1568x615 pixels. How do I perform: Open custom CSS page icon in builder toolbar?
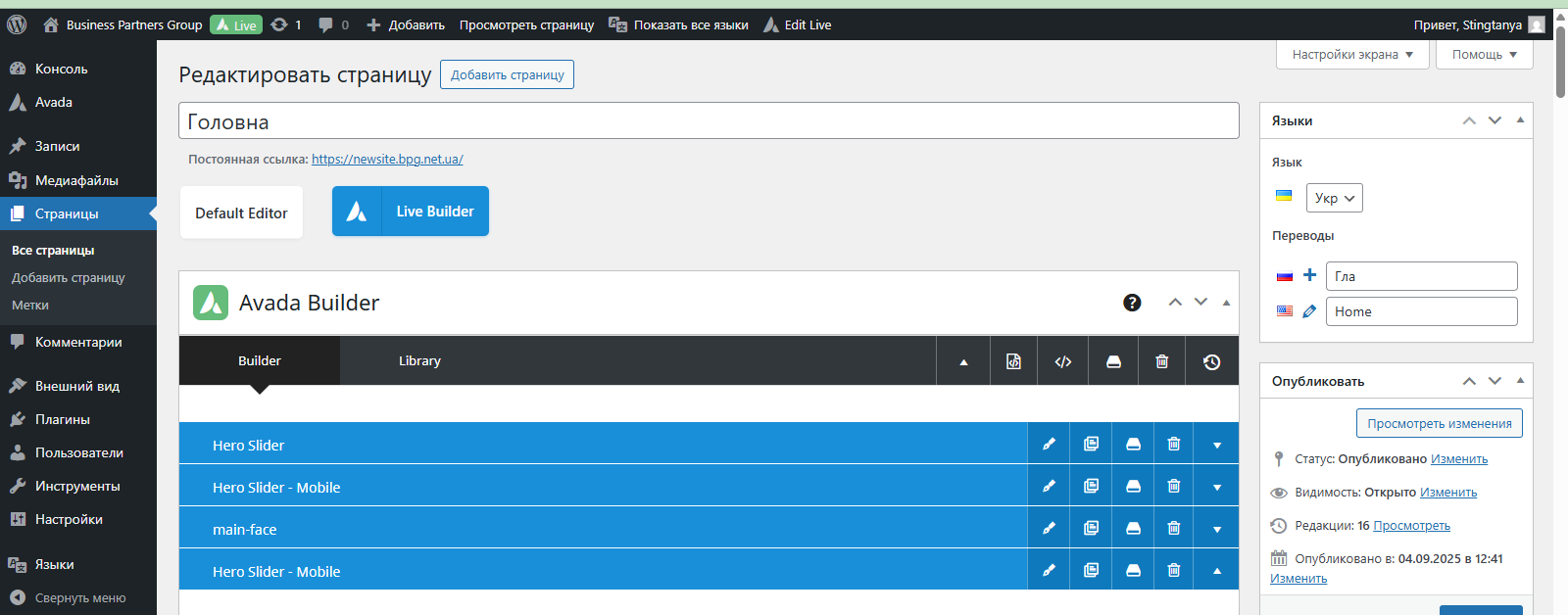coord(1013,361)
